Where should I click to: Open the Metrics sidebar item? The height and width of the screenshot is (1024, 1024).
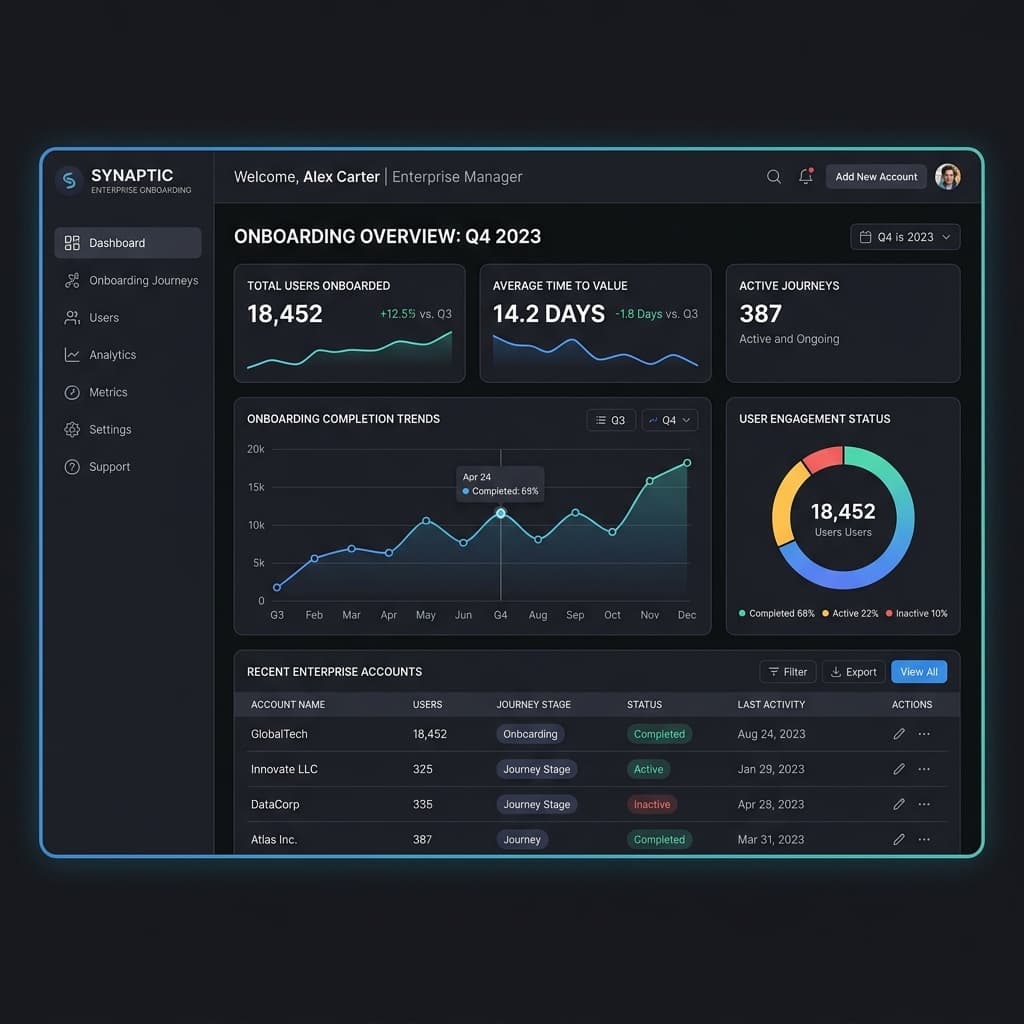click(x=96, y=392)
